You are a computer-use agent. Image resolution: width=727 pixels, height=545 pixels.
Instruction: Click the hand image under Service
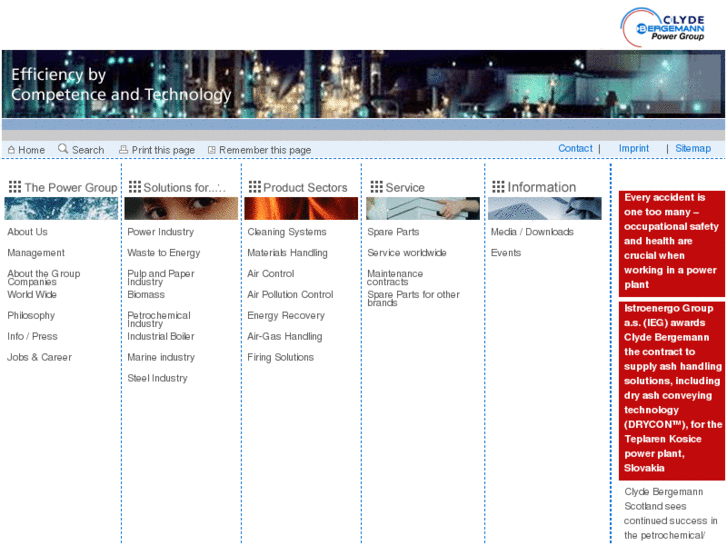(423, 208)
